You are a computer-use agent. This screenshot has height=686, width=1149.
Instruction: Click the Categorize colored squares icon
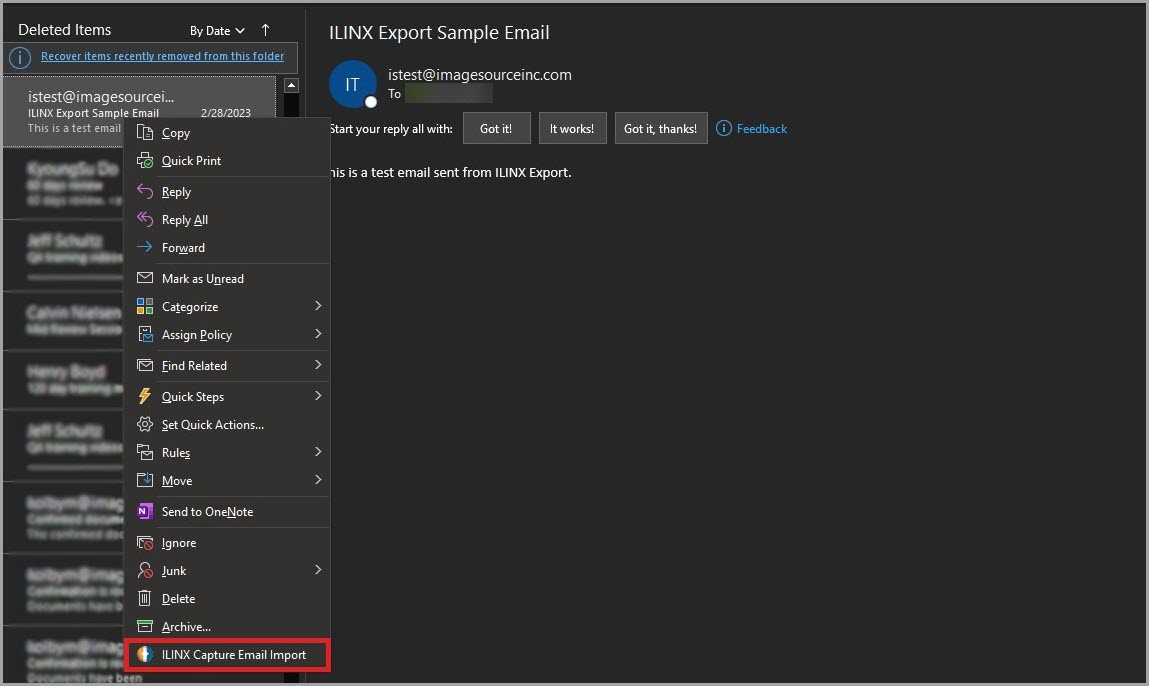click(x=145, y=306)
